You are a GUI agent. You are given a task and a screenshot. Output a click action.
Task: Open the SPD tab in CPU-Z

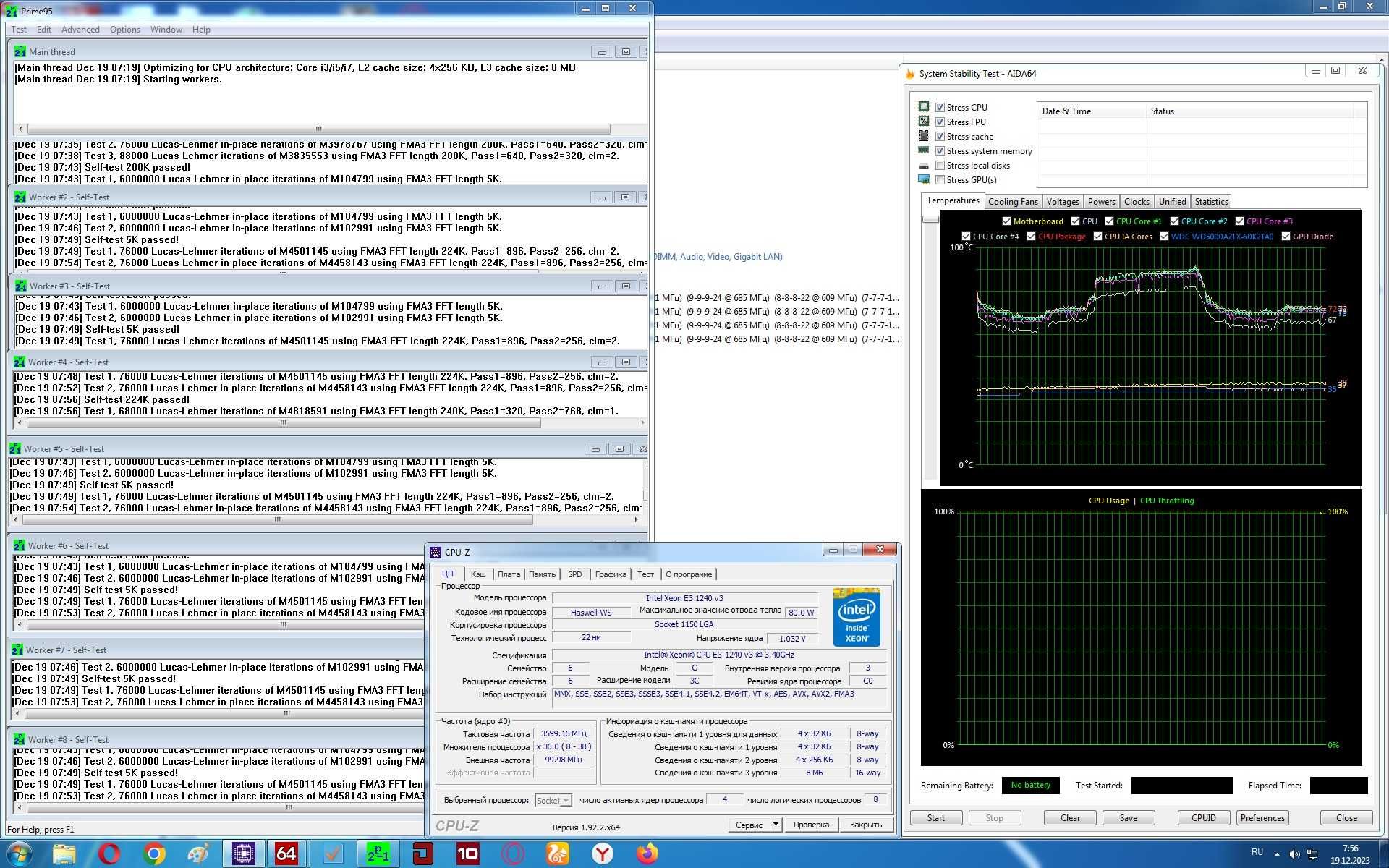[574, 574]
